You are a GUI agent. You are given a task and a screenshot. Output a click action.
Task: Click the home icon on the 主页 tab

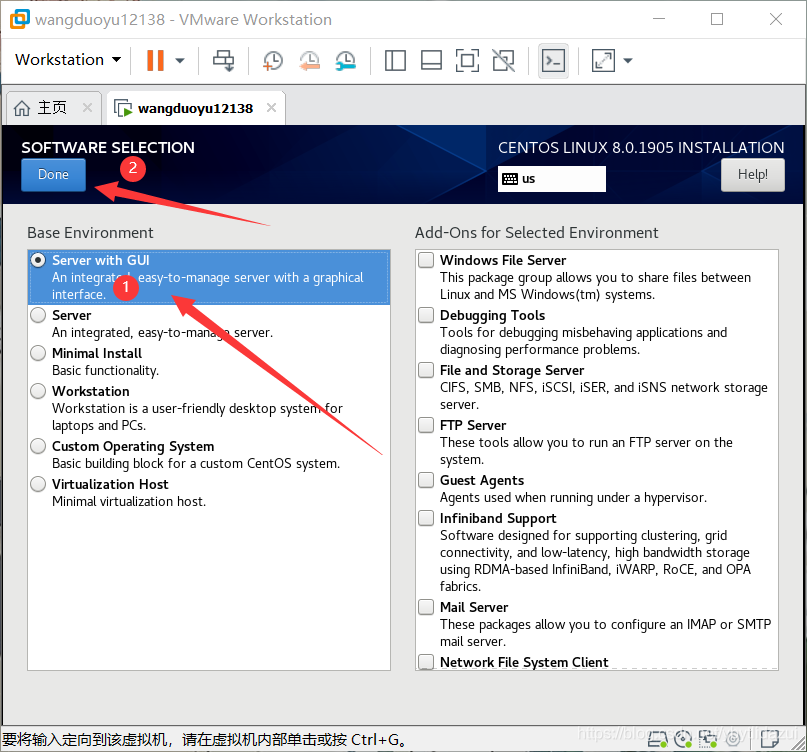point(22,108)
